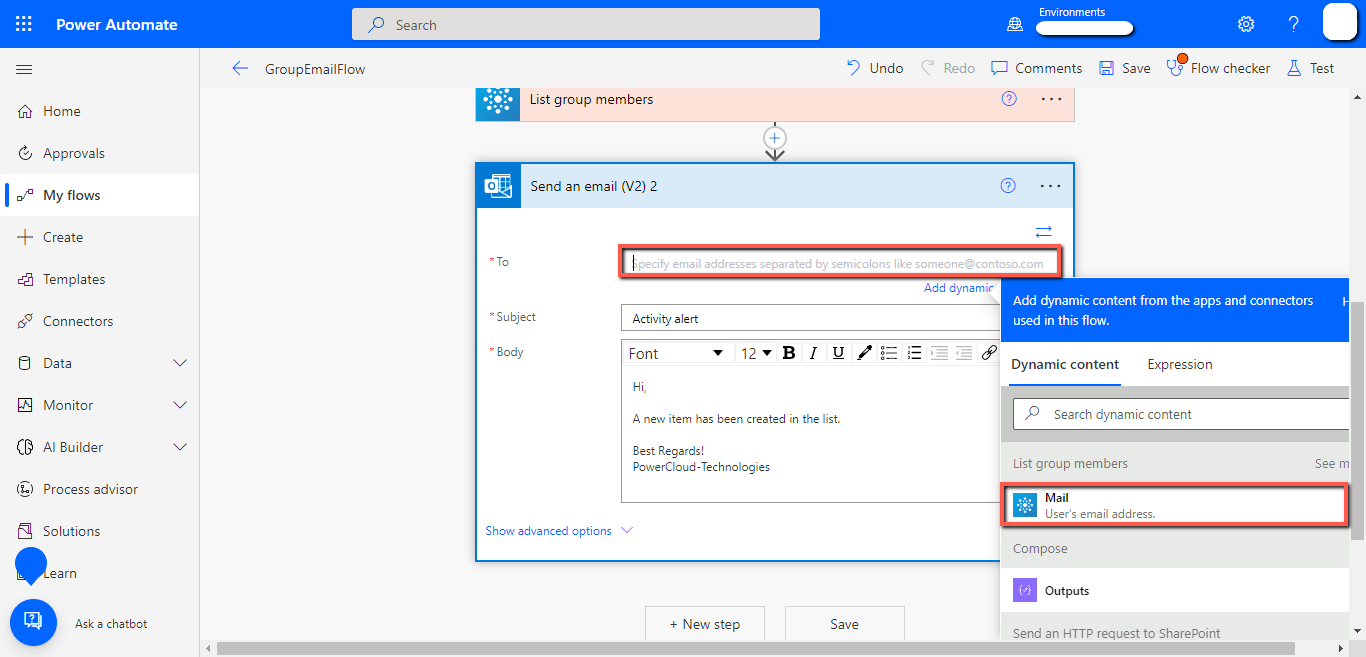The height and width of the screenshot is (657, 1366).
Task: Open the user account avatar
Action: click(1339, 22)
